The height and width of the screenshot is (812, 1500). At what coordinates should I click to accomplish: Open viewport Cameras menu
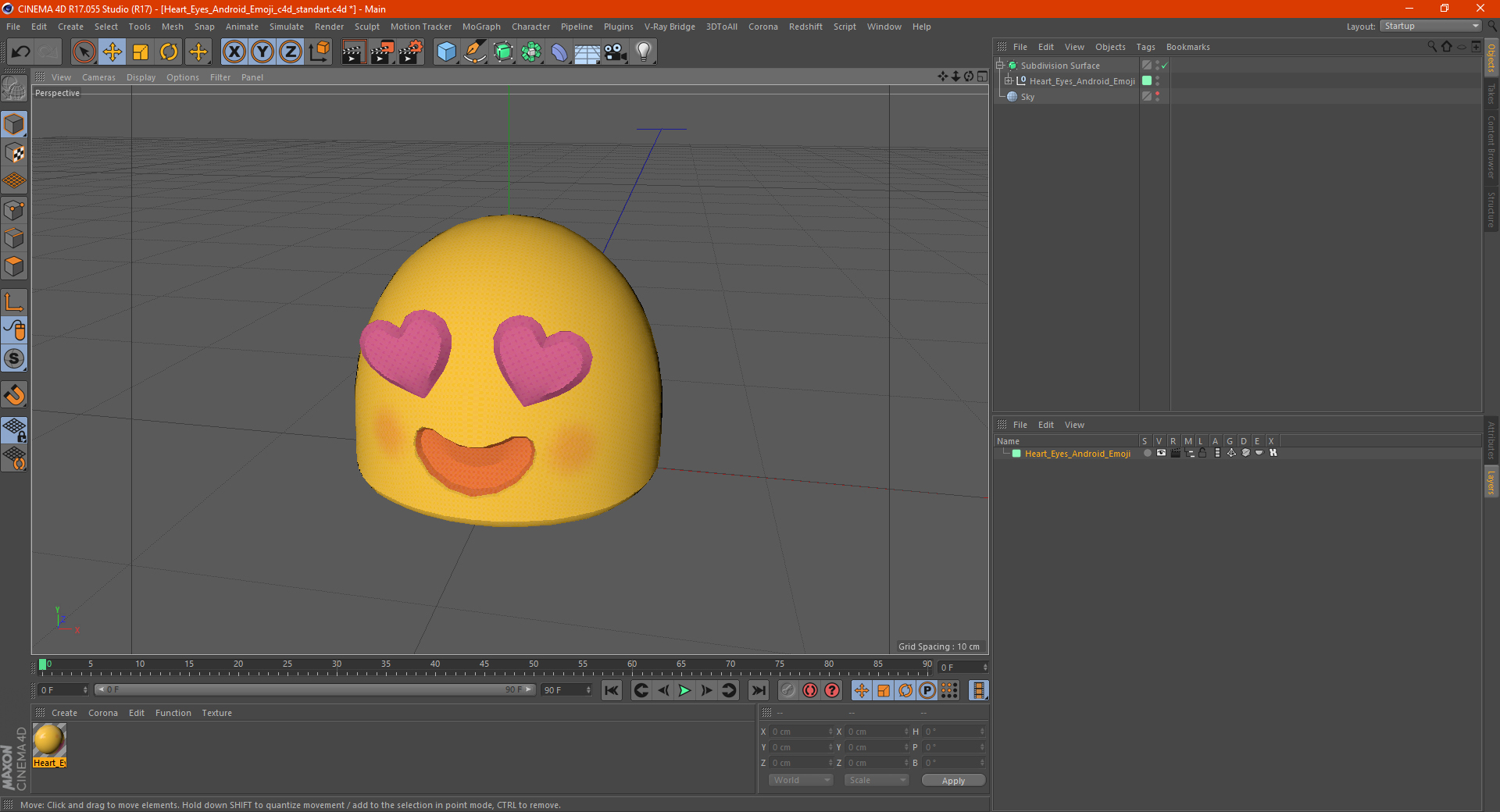98,77
